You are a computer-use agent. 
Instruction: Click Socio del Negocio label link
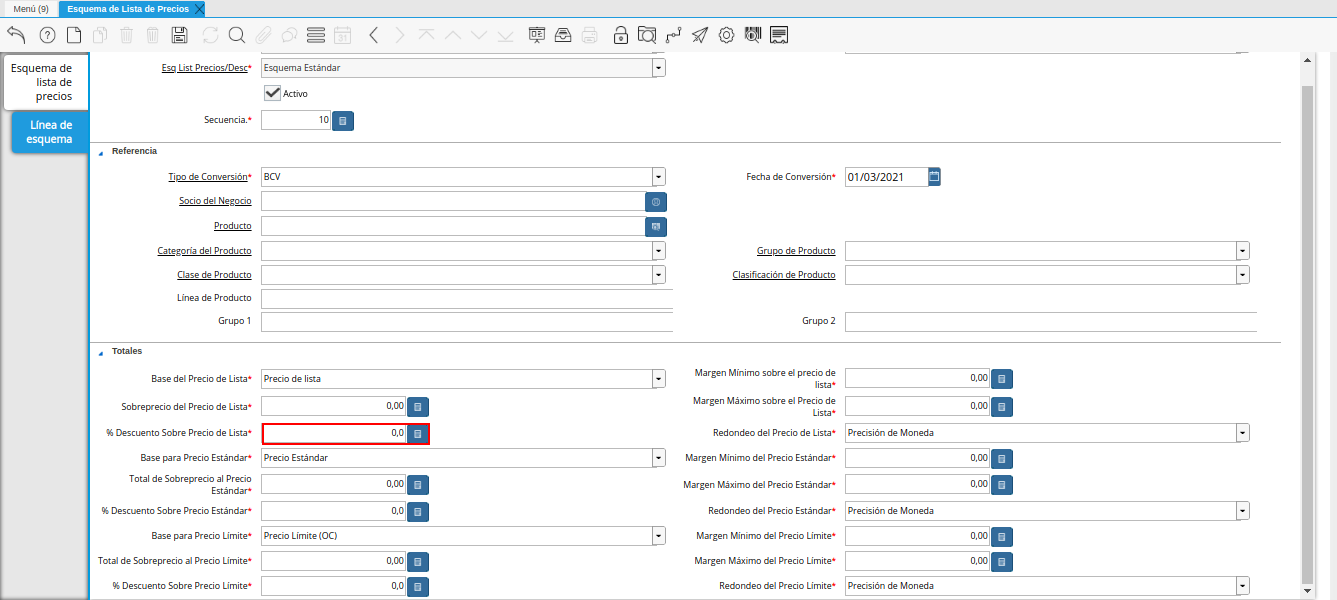(215, 201)
